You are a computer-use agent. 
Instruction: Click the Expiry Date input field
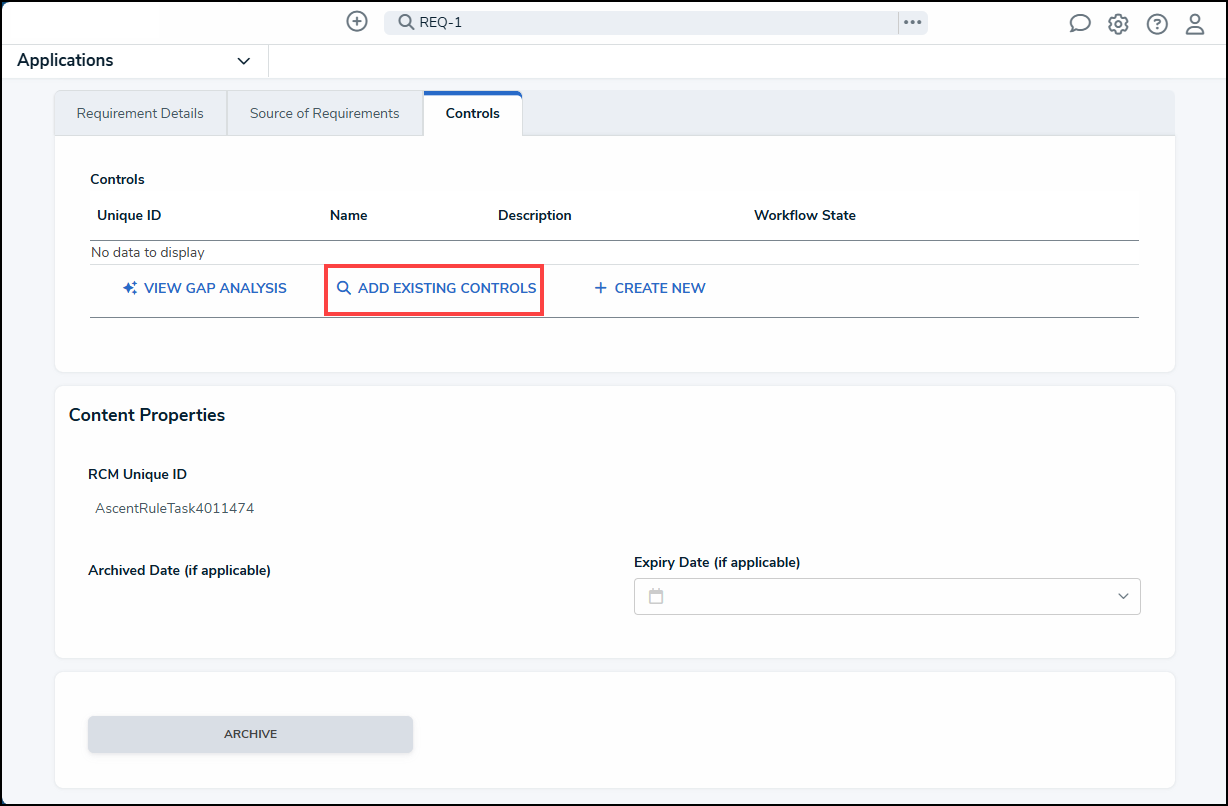pyautogui.click(x=887, y=596)
